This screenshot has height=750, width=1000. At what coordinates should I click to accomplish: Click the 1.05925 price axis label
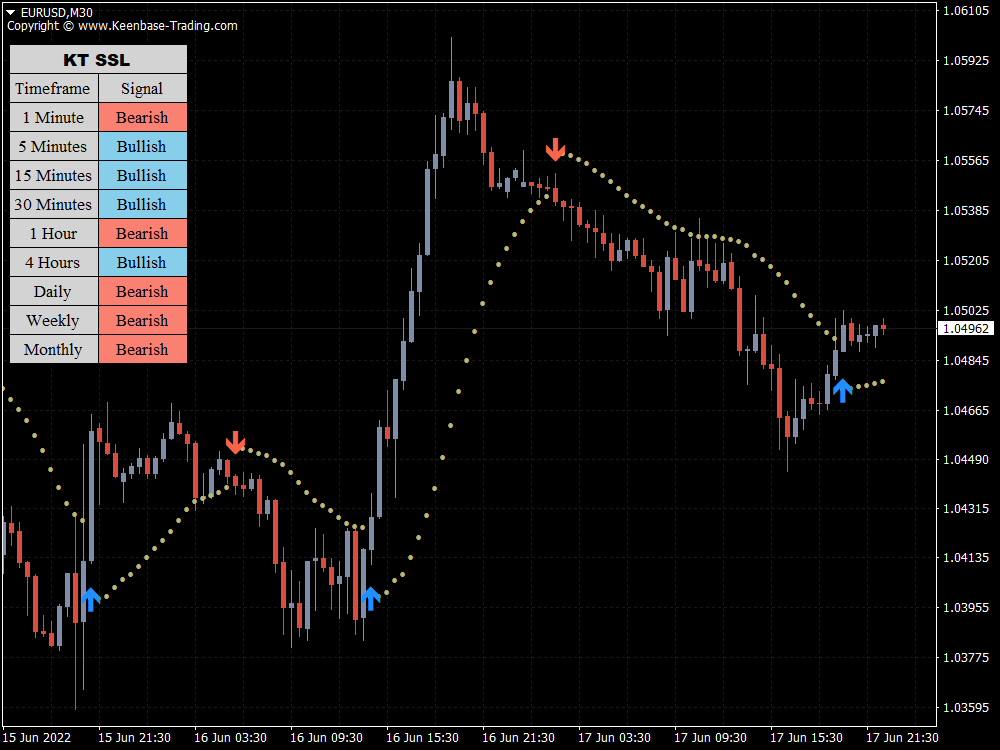click(x=966, y=61)
